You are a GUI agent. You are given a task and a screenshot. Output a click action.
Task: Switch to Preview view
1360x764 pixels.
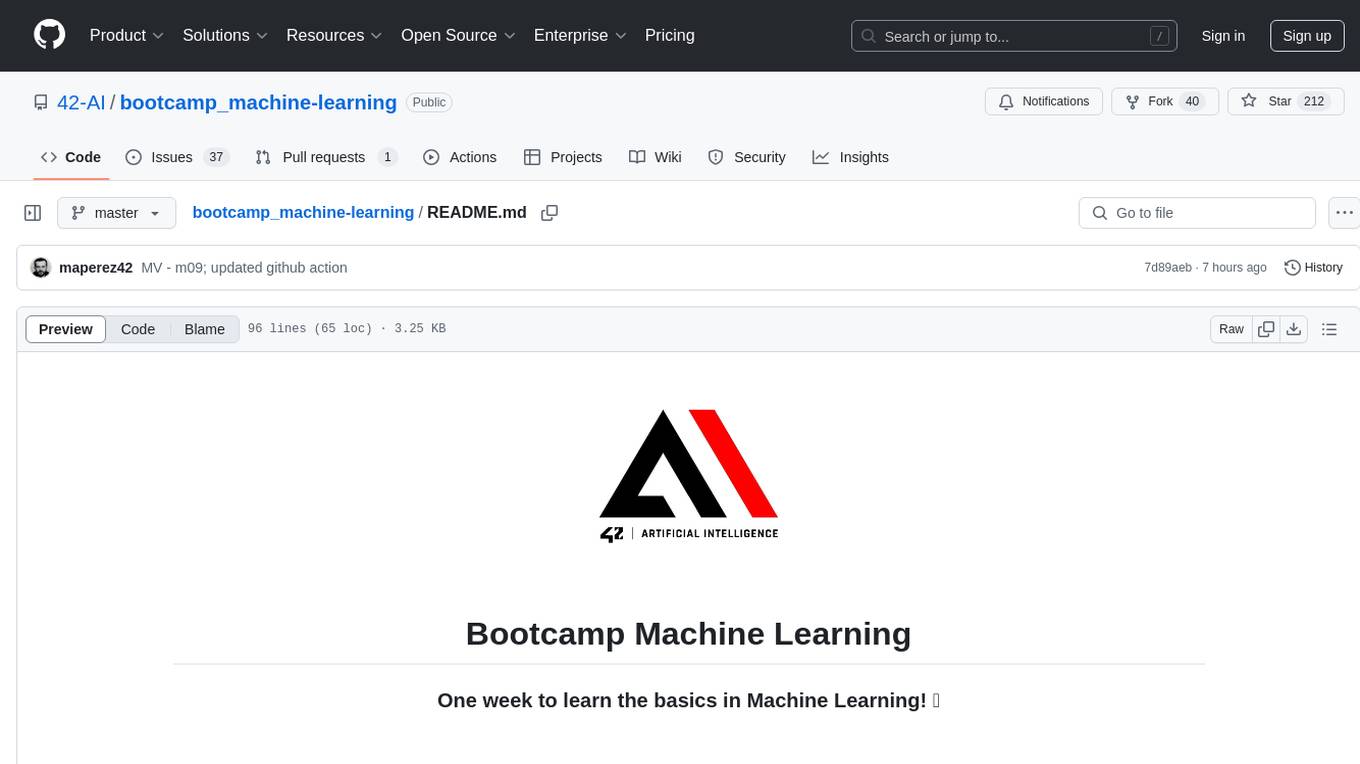tap(66, 329)
